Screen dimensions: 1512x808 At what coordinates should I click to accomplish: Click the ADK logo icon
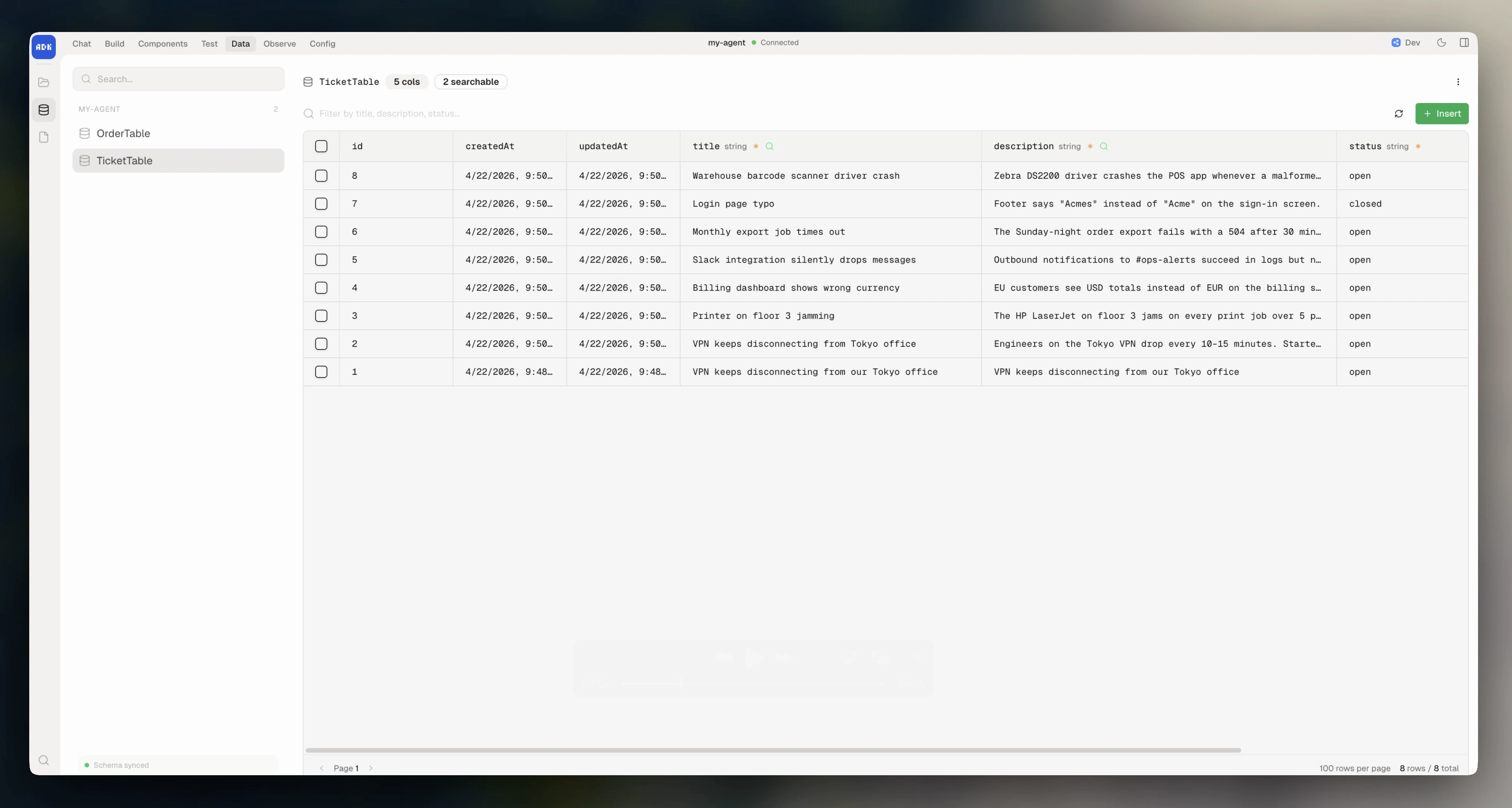tap(43, 47)
